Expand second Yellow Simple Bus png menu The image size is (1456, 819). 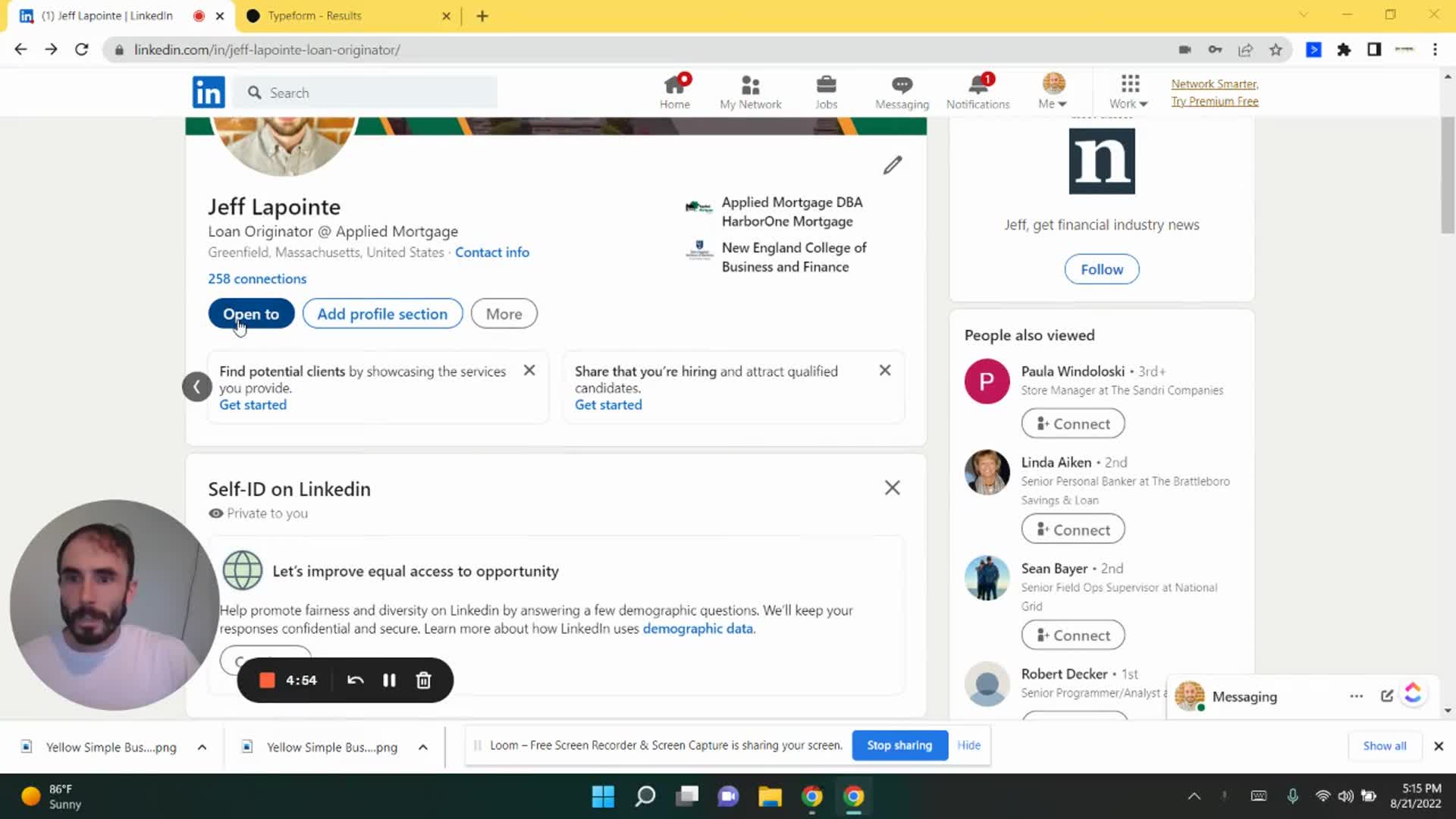point(422,747)
